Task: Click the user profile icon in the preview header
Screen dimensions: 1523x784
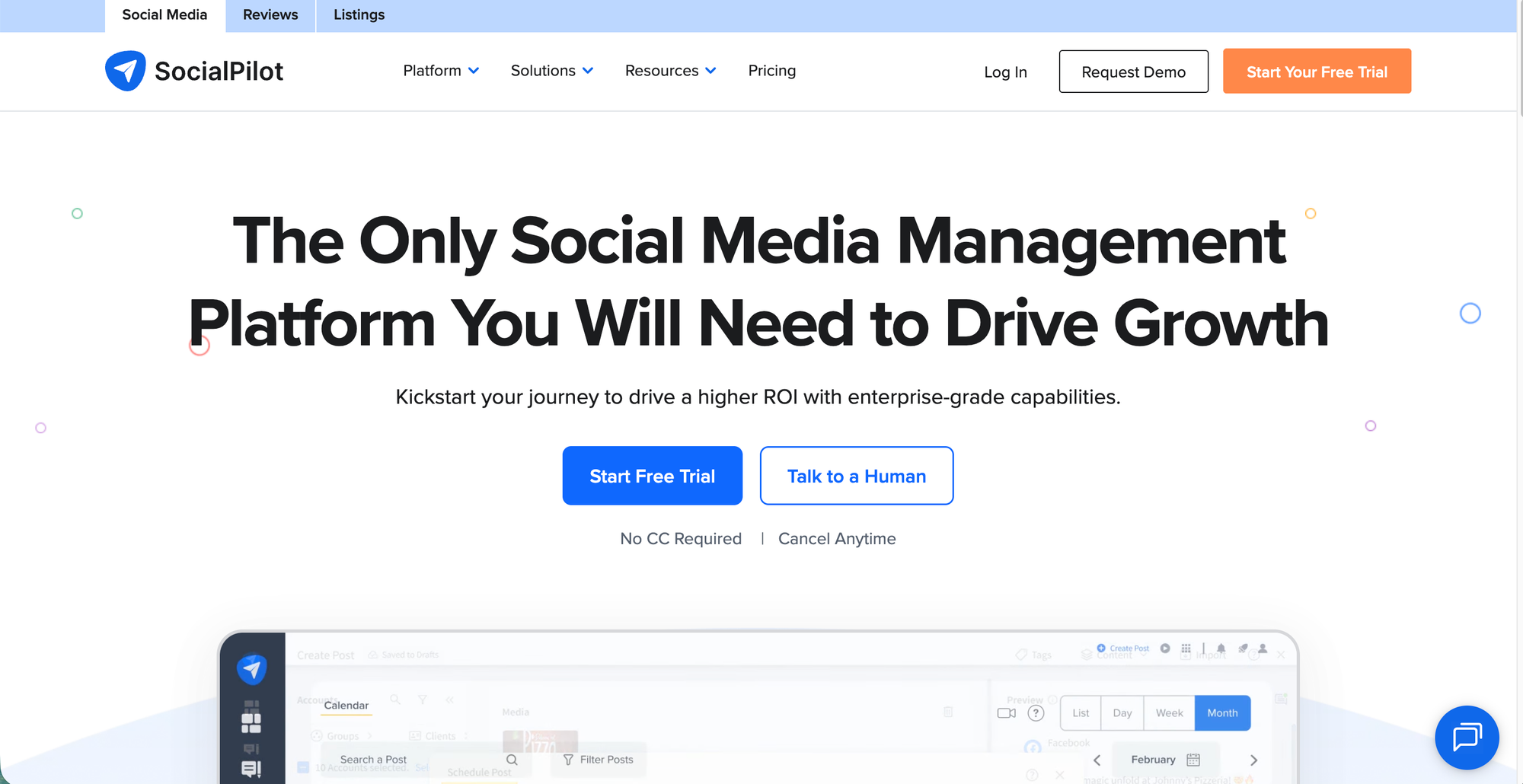Action: (1263, 649)
